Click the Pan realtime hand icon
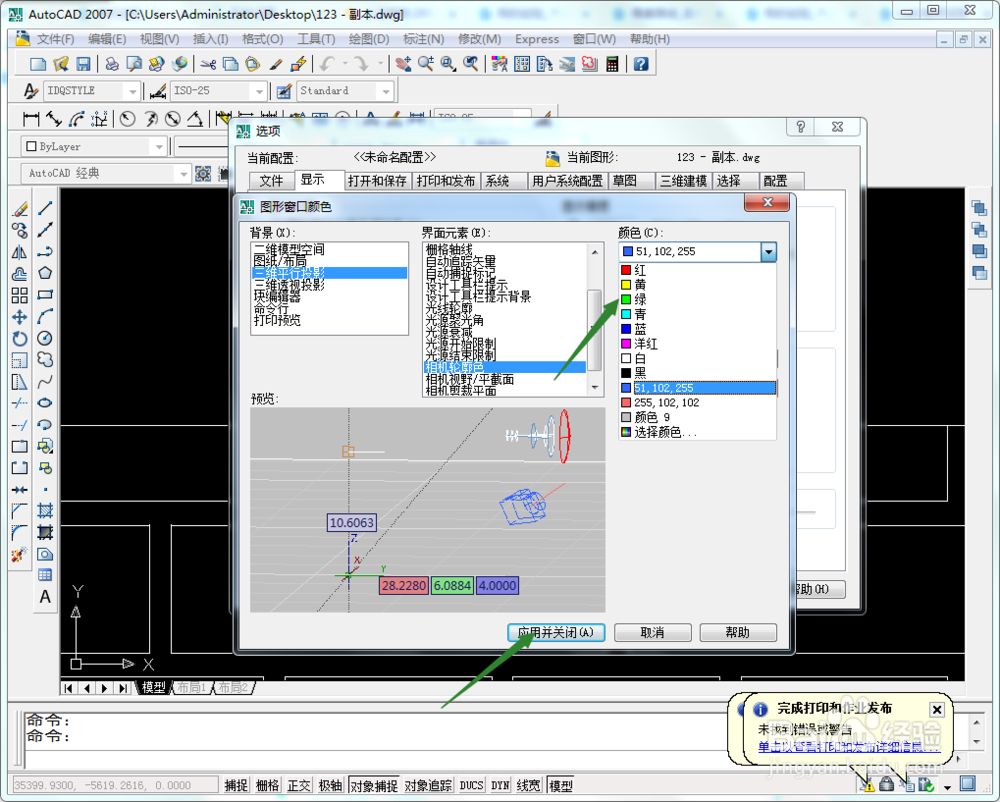 click(x=403, y=64)
